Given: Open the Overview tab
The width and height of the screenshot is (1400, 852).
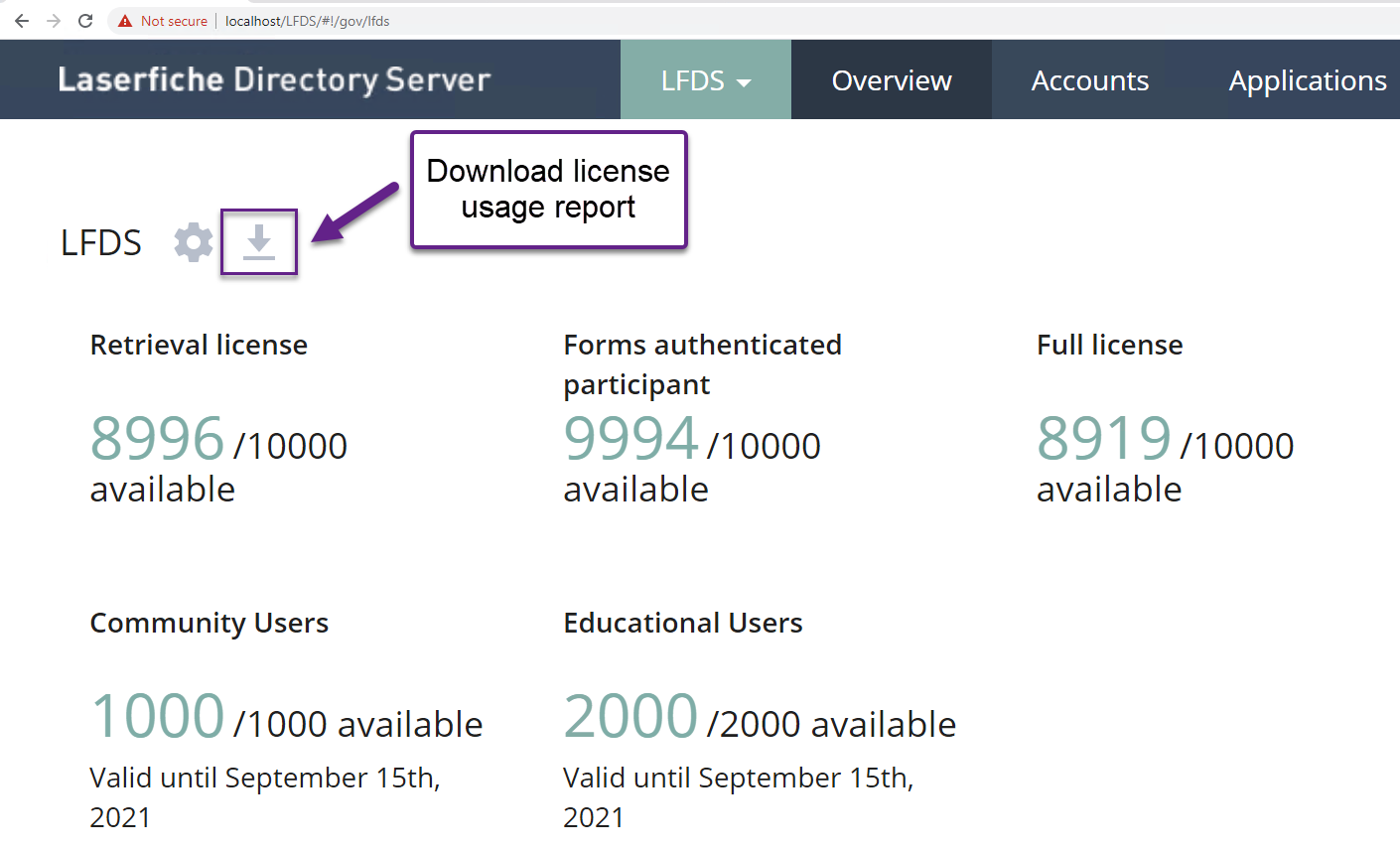Looking at the screenshot, I should [x=892, y=80].
